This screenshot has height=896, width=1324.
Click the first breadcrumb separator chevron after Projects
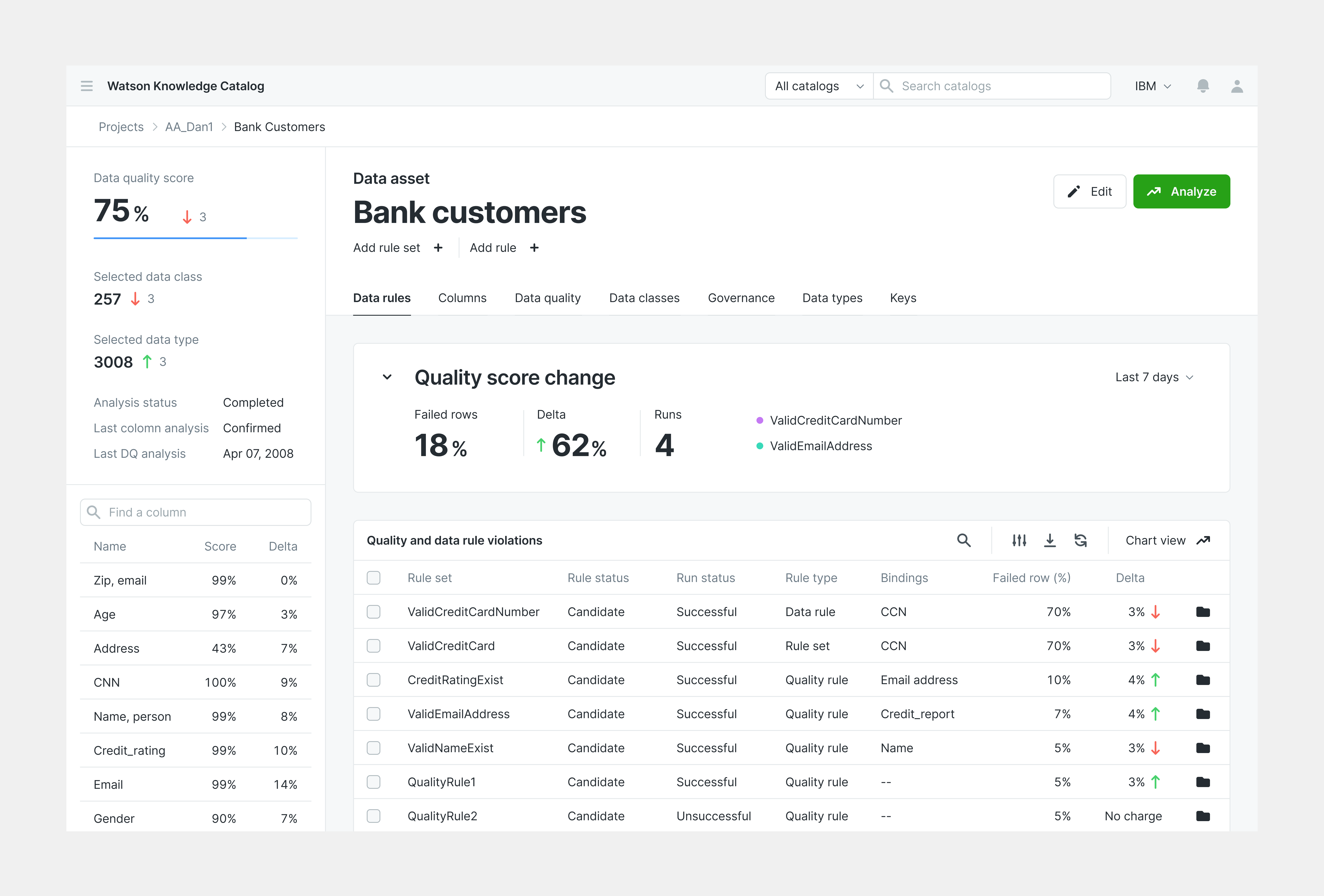tap(154, 127)
